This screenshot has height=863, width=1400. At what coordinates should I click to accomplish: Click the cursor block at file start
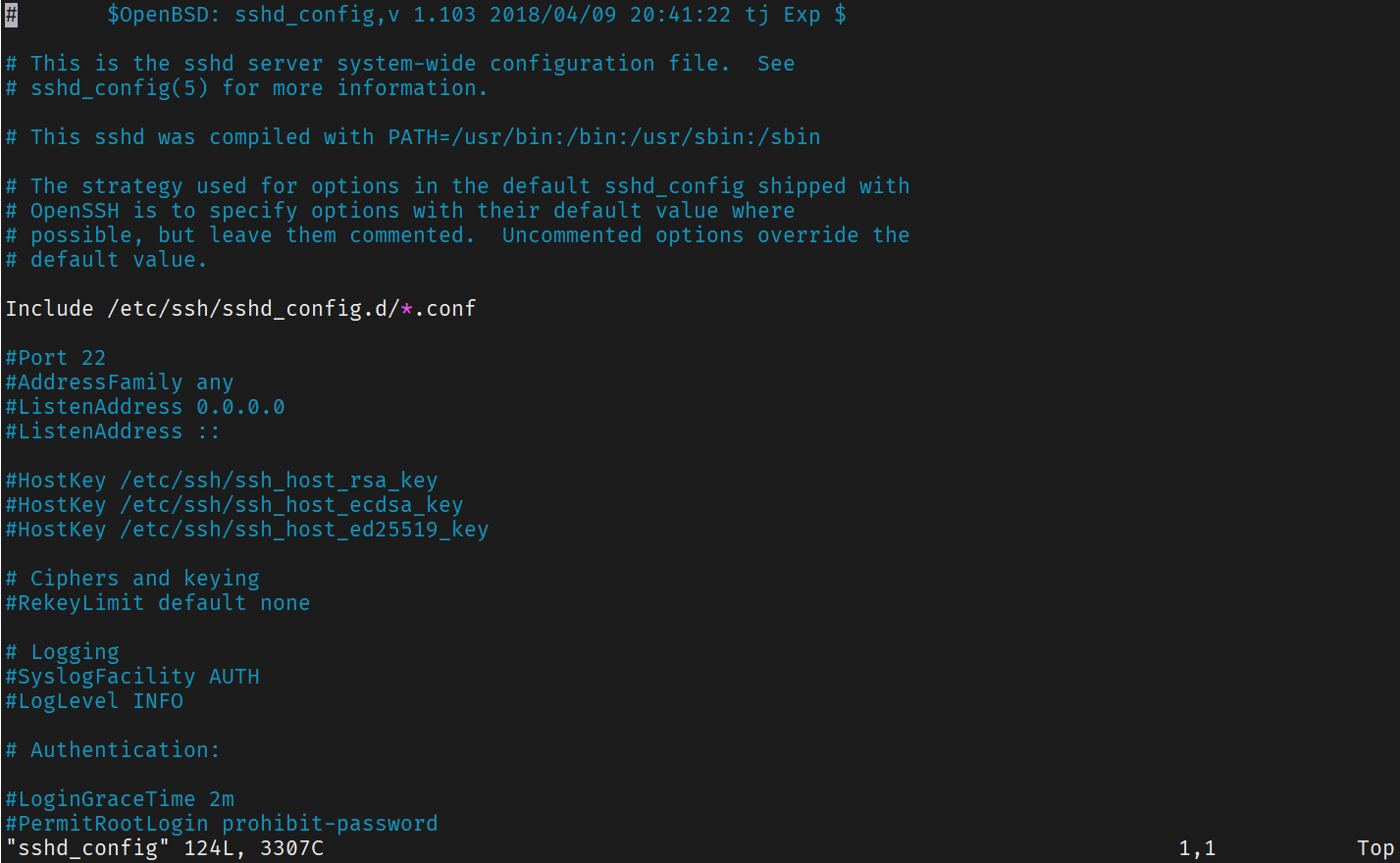(x=11, y=15)
